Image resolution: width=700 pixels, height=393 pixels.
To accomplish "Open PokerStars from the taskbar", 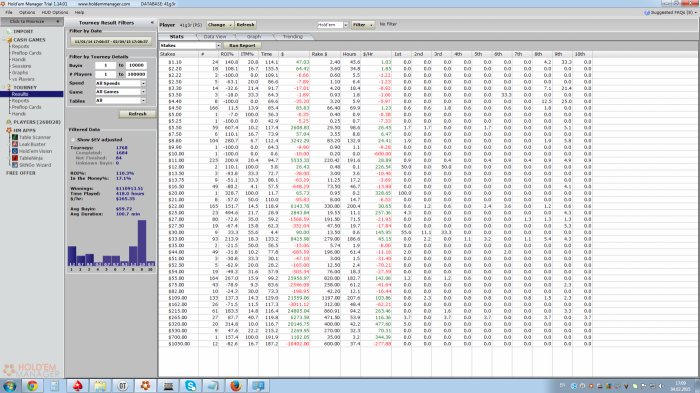I will click(78, 385).
